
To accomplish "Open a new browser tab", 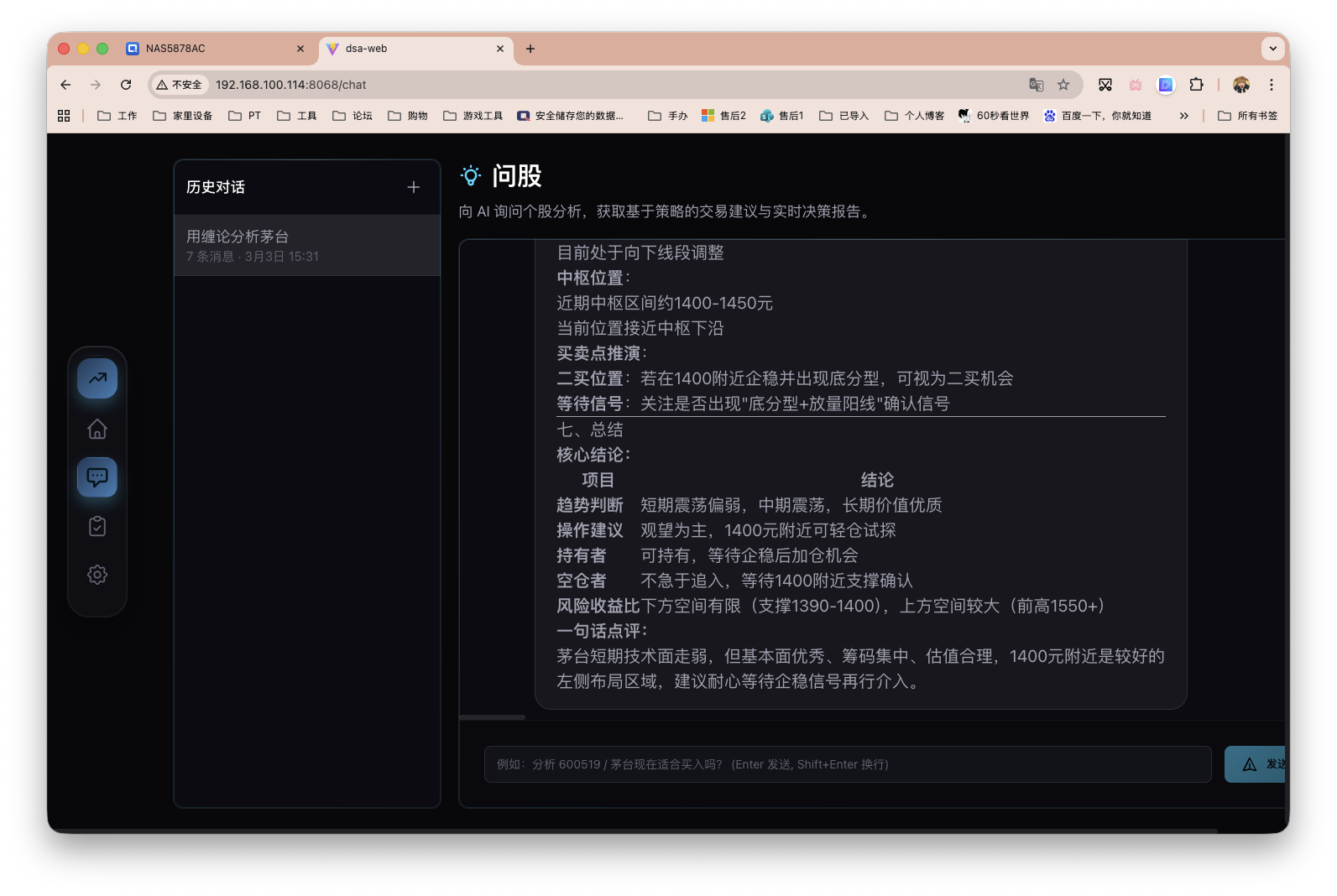I will 530,49.
